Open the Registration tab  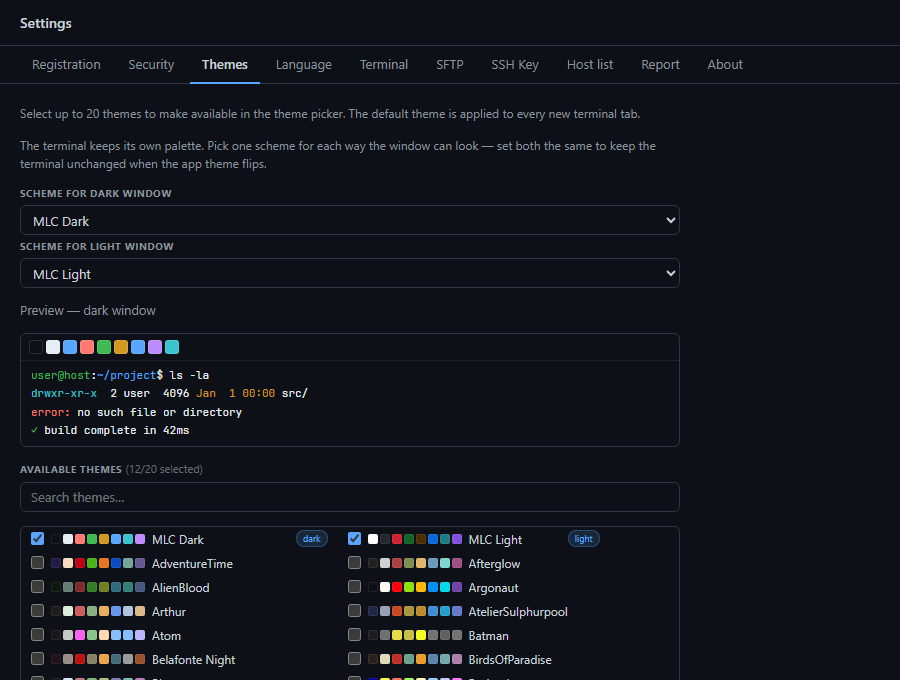tap(66, 64)
